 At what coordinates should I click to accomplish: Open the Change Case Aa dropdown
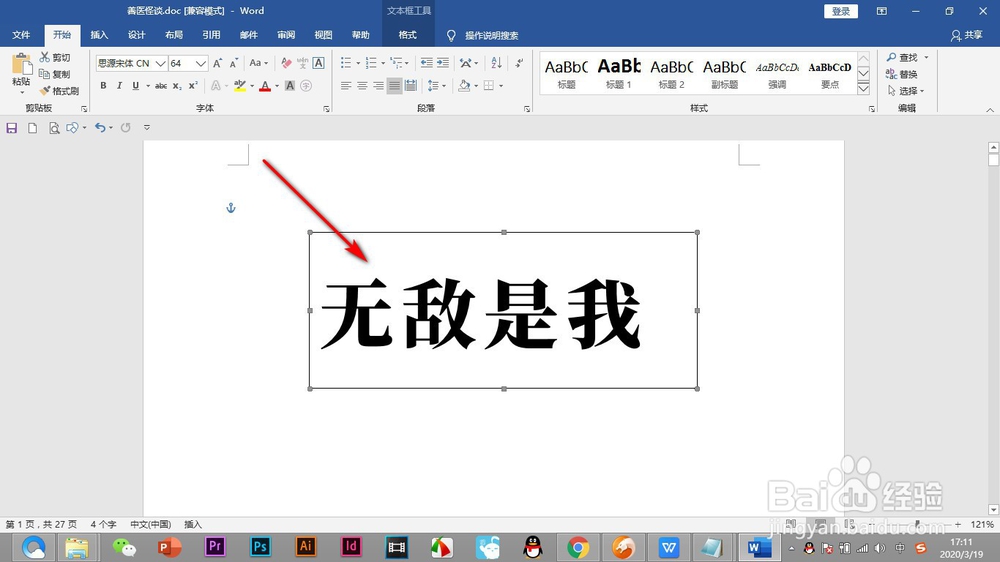click(258, 63)
